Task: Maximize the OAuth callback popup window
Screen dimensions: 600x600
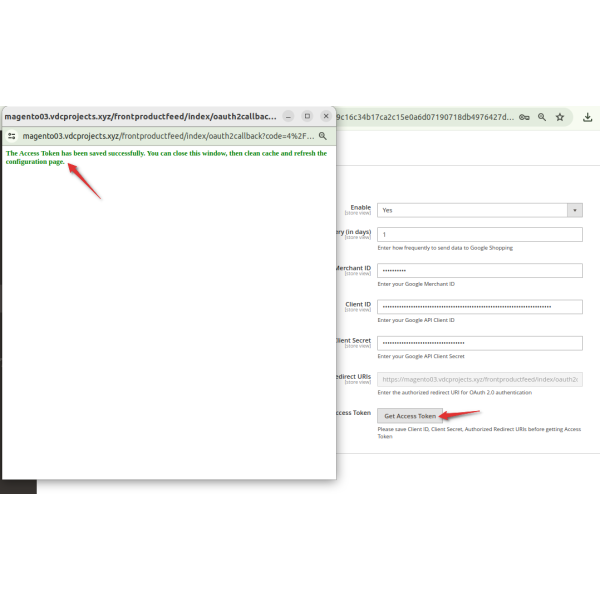Action: click(307, 116)
